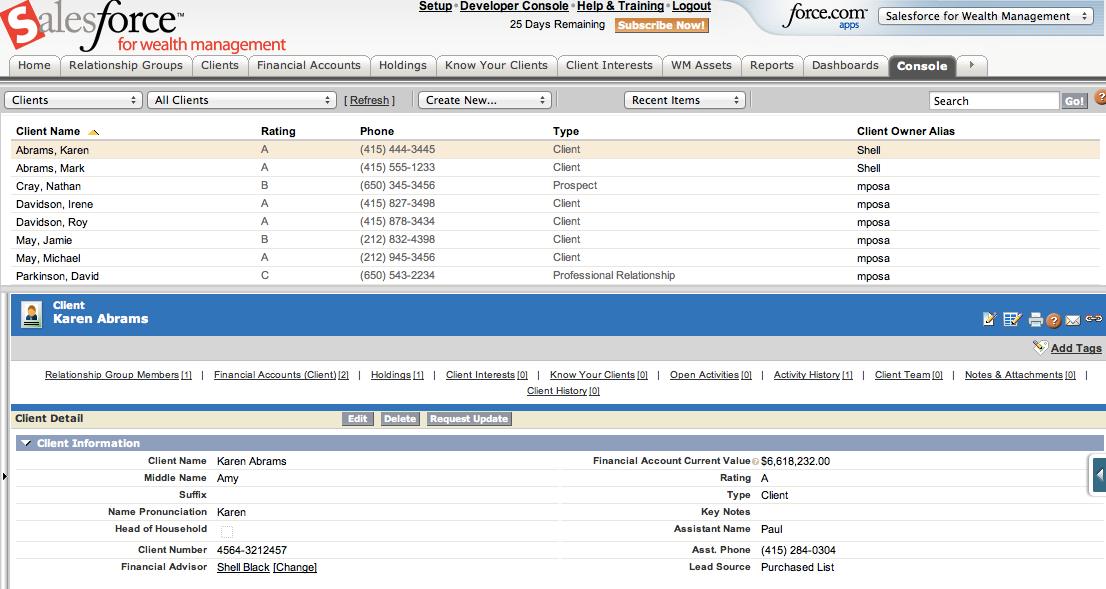Click the Edit button in Client Detail

click(358, 419)
